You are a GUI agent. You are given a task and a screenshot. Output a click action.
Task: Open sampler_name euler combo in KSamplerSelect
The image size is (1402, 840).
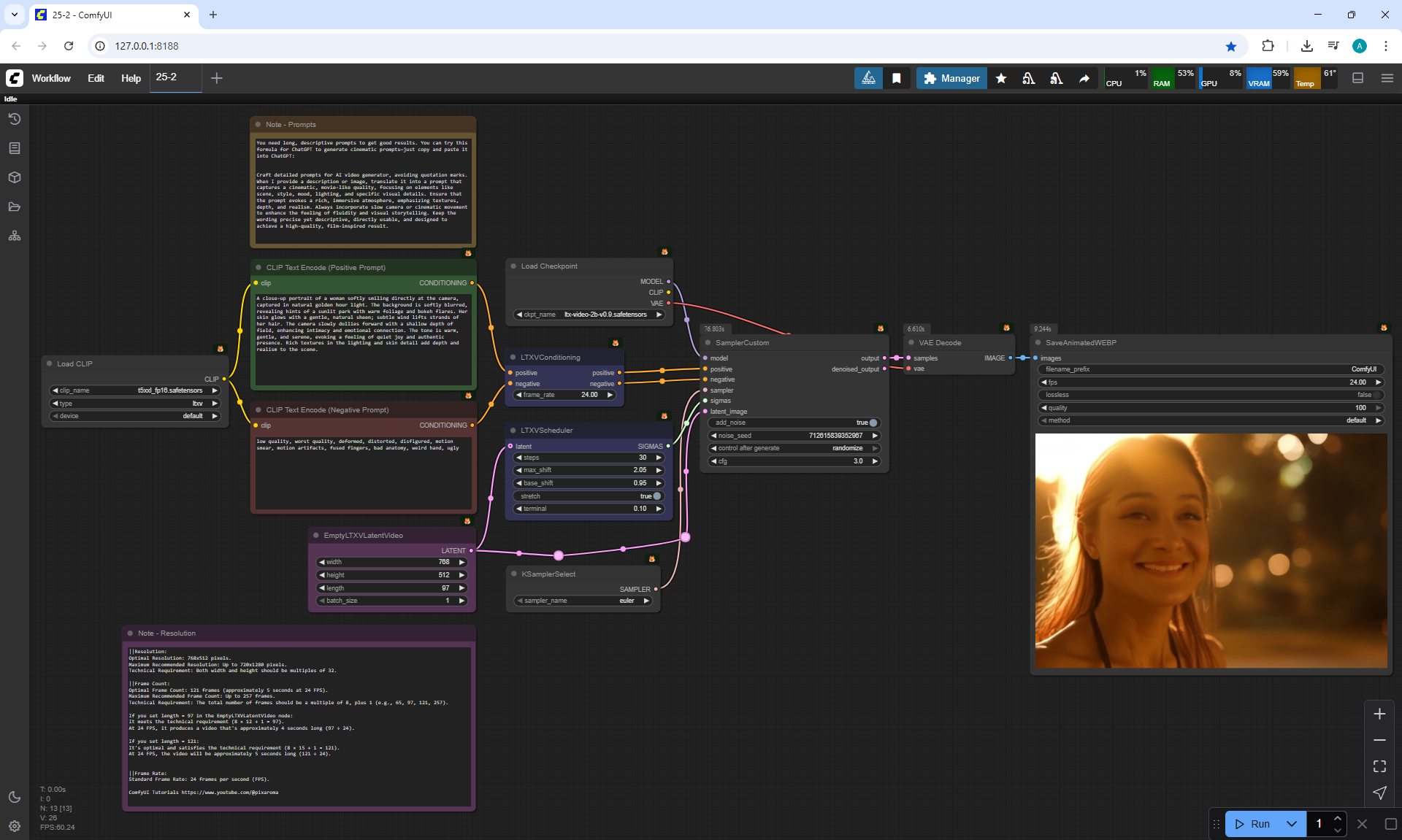click(583, 601)
